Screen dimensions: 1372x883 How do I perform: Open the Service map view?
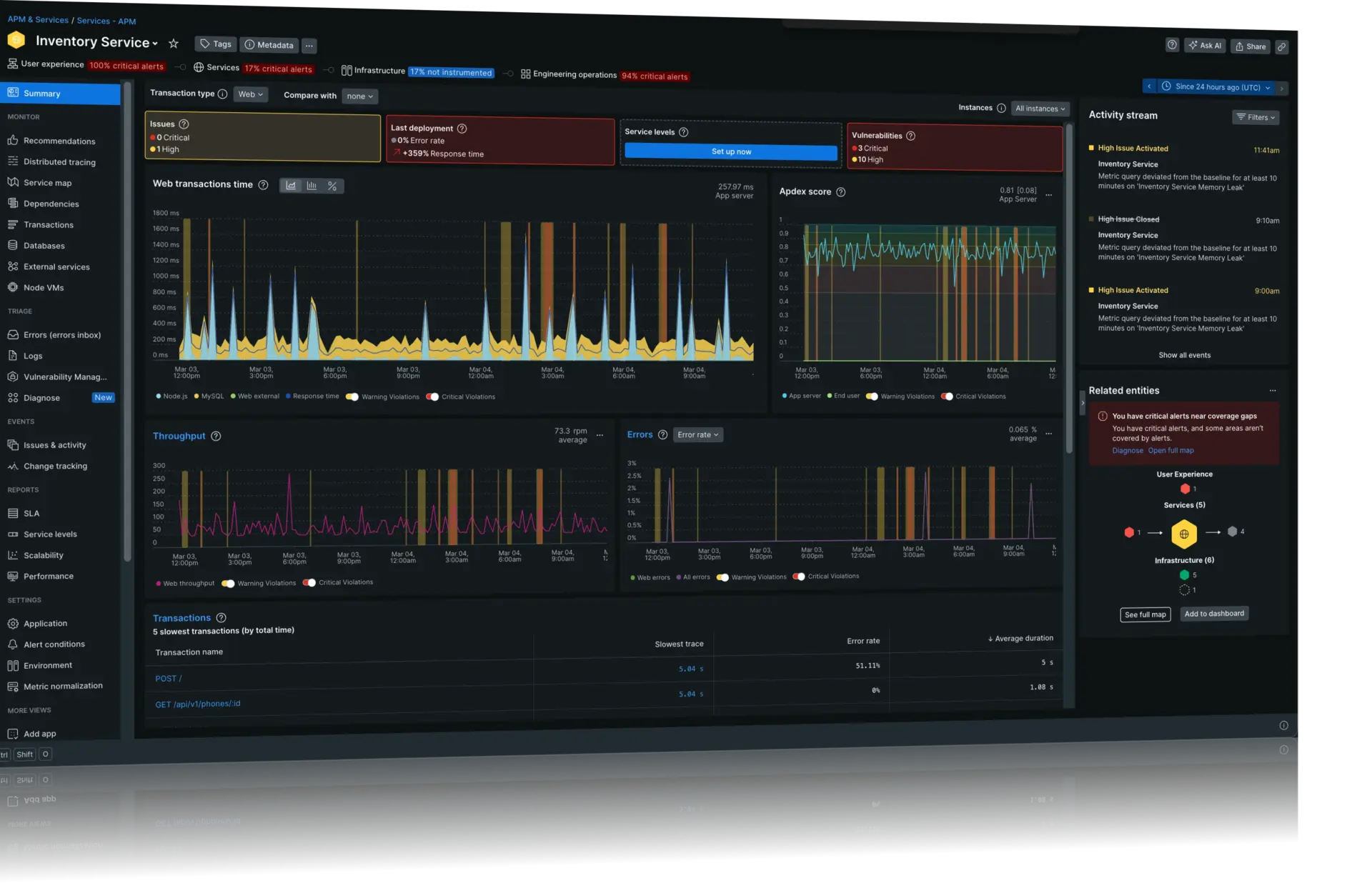tap(49, 182)
